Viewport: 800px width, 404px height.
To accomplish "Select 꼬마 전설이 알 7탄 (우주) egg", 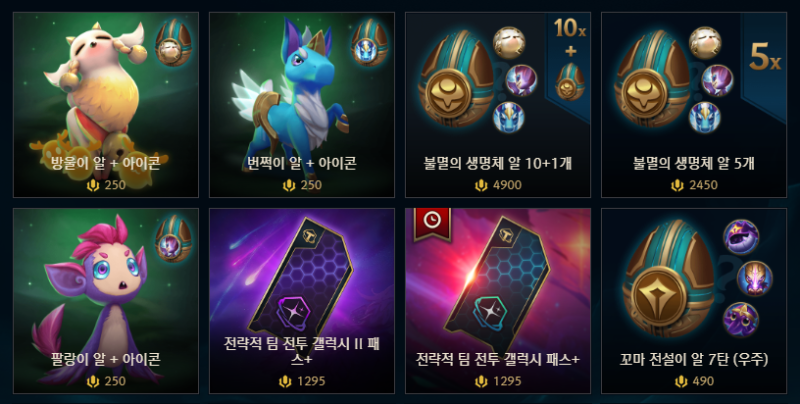I will click(x=693, y=301).
